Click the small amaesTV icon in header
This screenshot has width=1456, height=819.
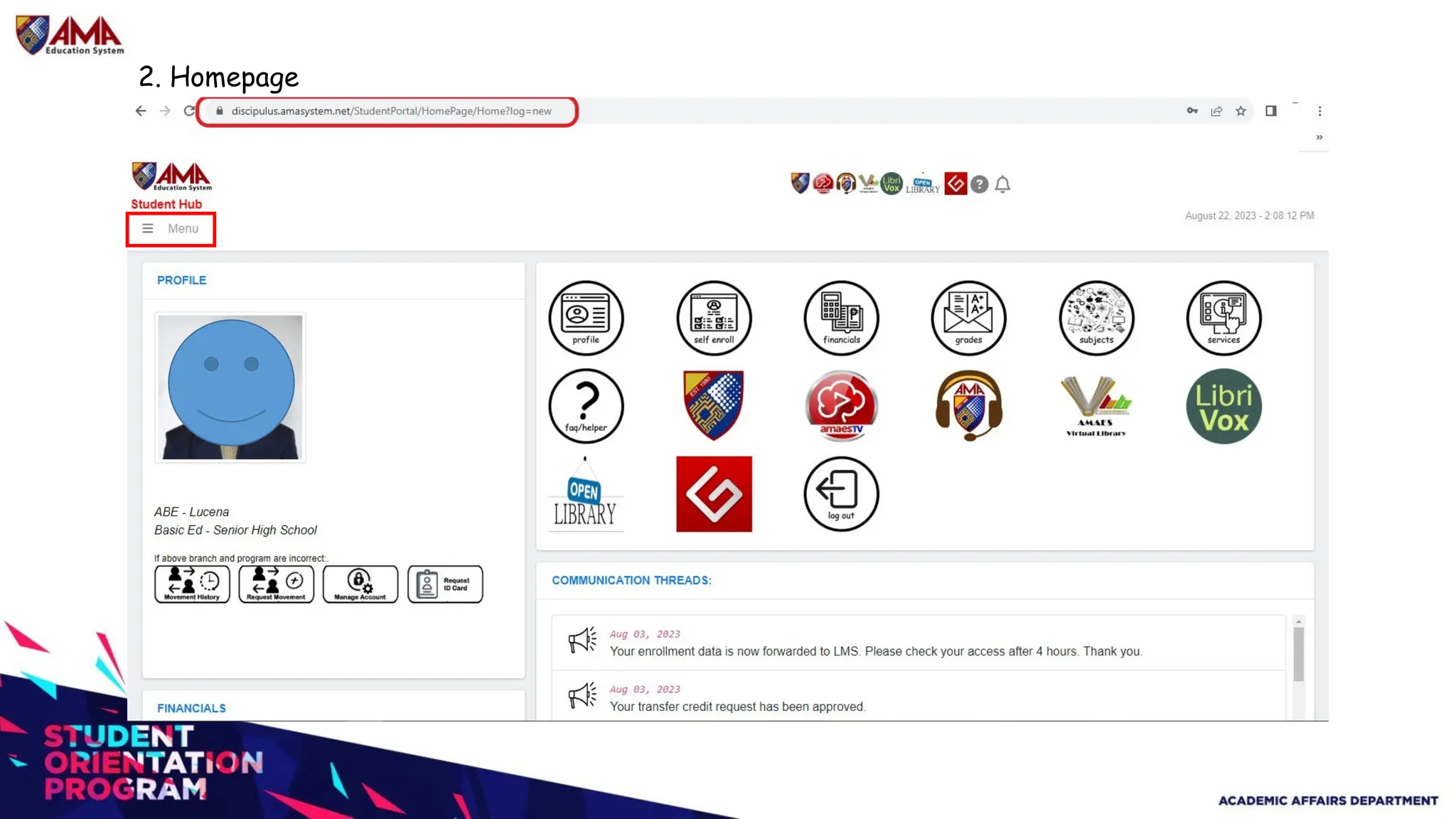(823, 184)
